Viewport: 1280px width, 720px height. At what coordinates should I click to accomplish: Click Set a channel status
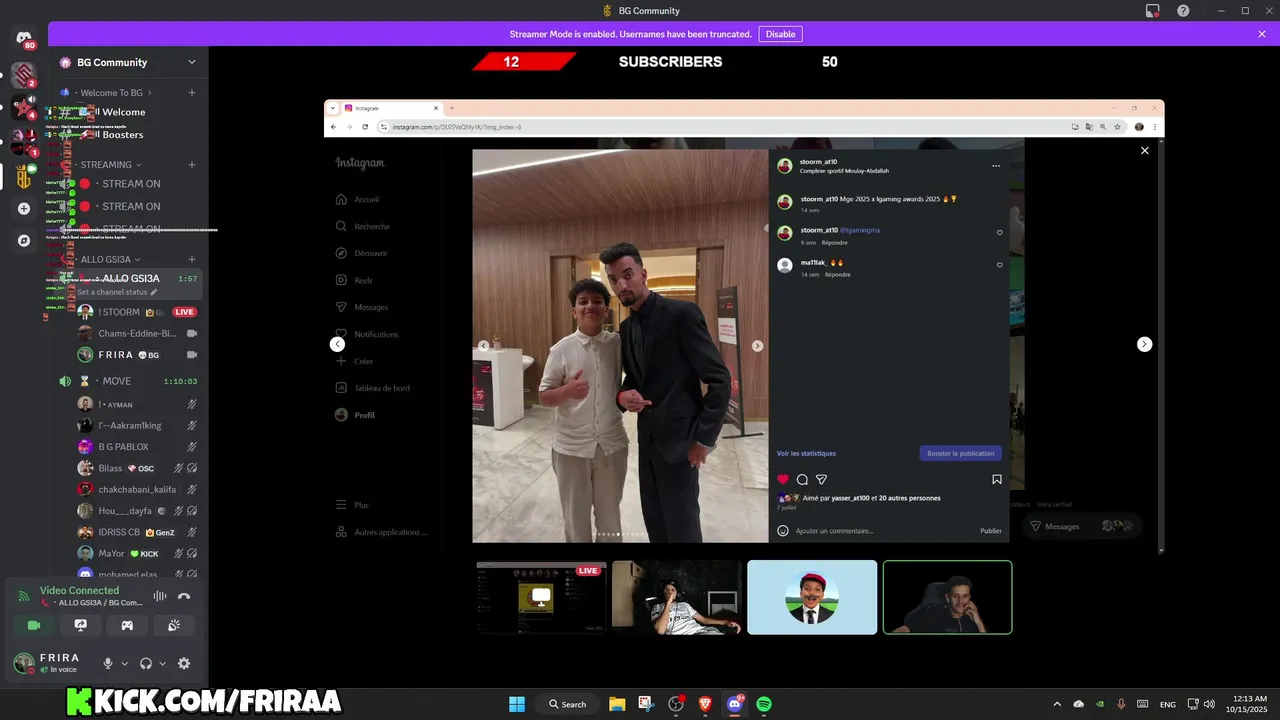tap(117, 292)
